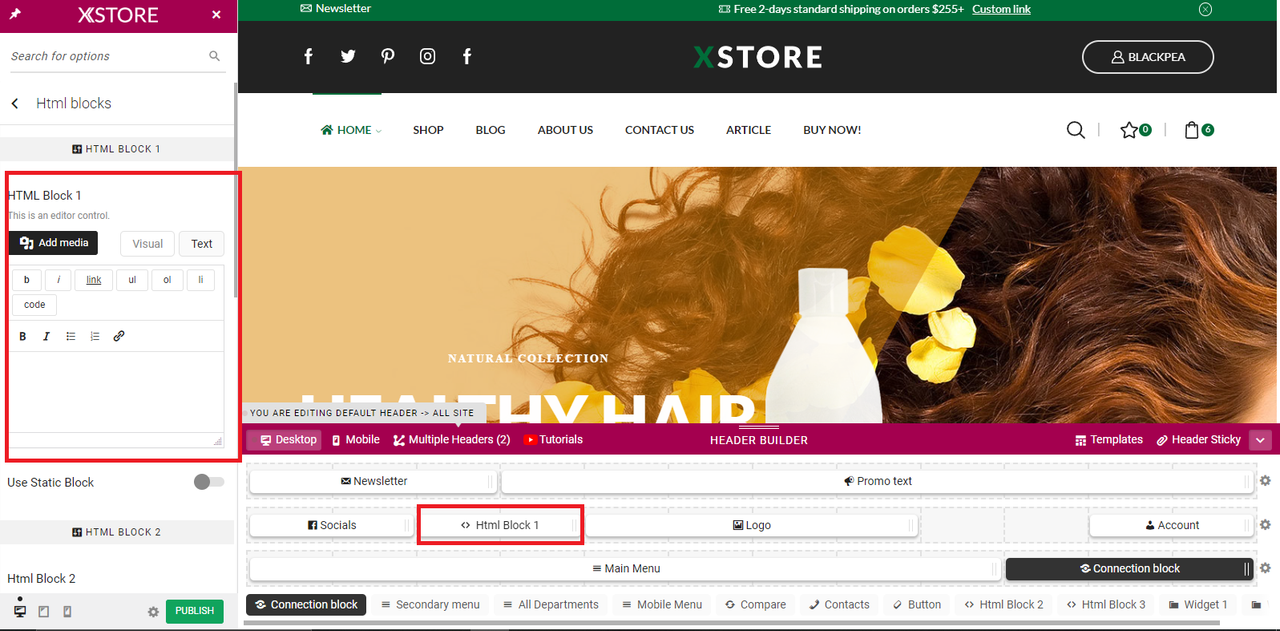Image resolution: width=1280 pixels, height=631 pixels.
Task: Click the Newsletter link in top bar
Action: pos(335,9)
